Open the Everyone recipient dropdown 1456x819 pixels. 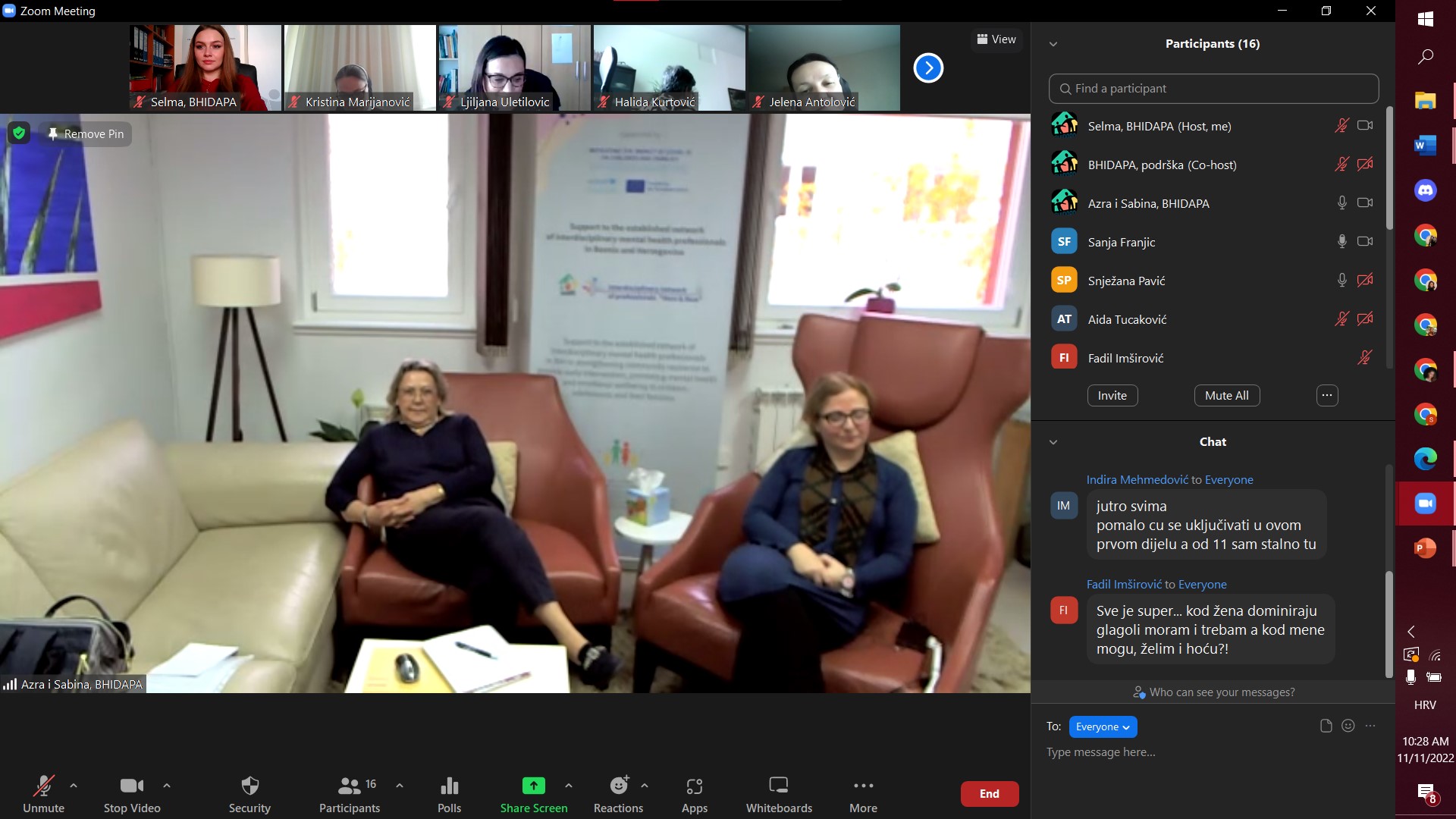coord(1103,726)
